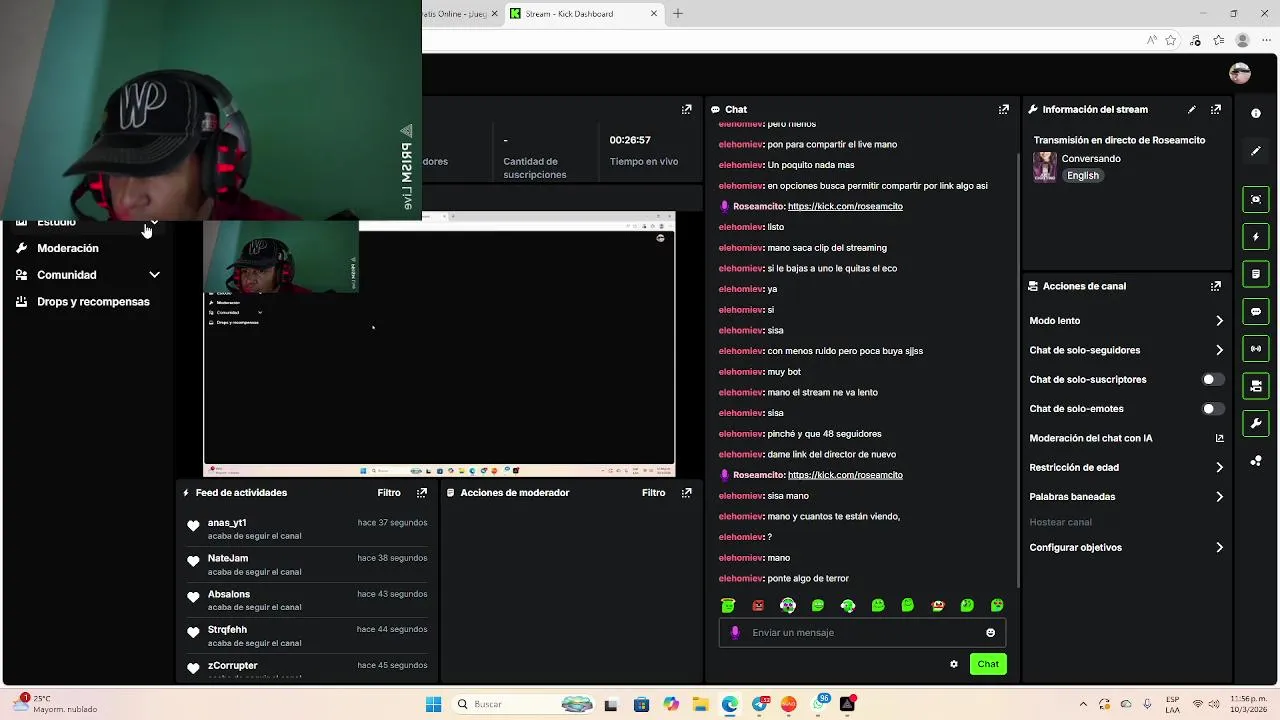Expand Restricción de edad options
This screenshot has height=720, width=1280.
coord(1219,467)
